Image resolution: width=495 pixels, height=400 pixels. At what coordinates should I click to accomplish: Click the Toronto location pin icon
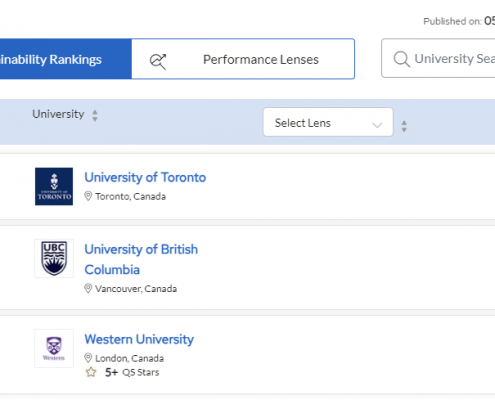coord(88,196)
